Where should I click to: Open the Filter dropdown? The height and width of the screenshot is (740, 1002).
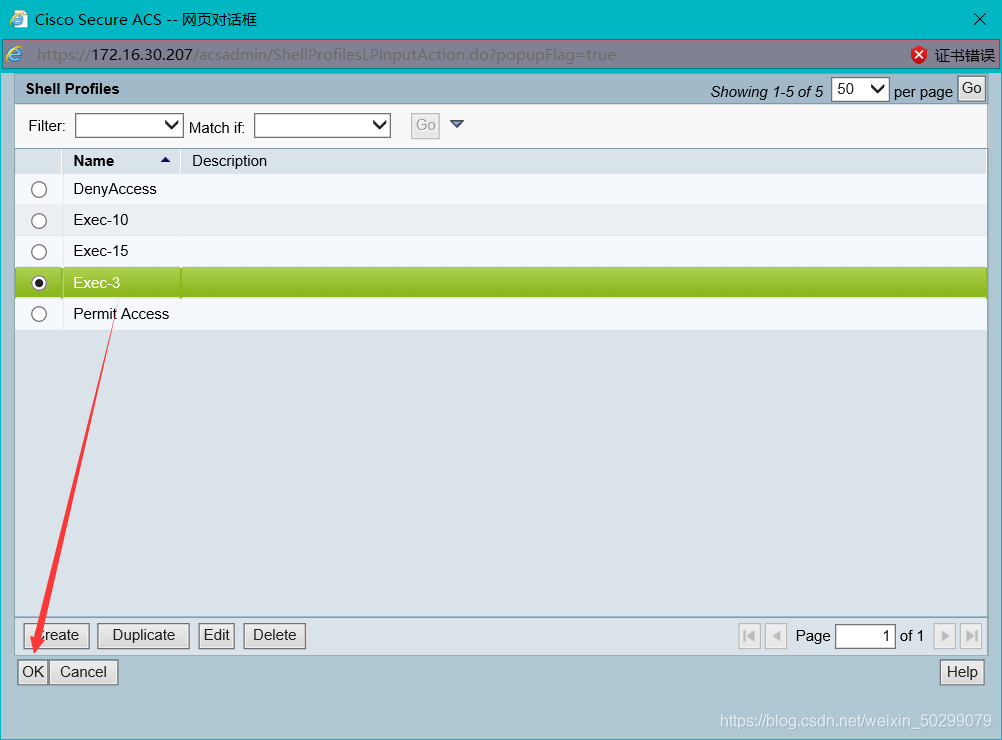(x=129, y=125)
